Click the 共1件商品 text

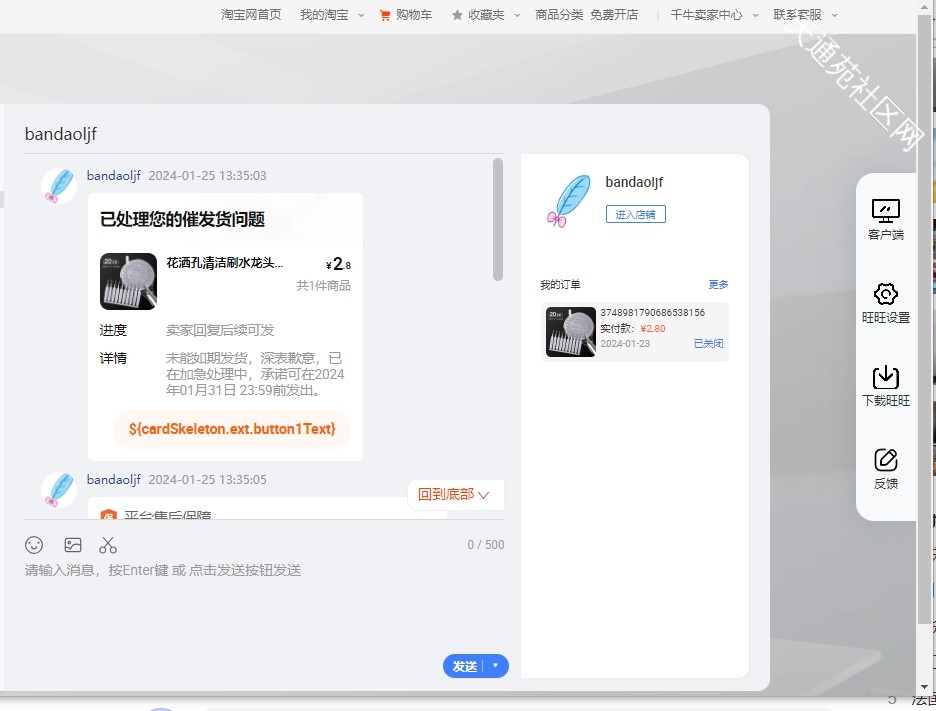[x=324, y=285]
